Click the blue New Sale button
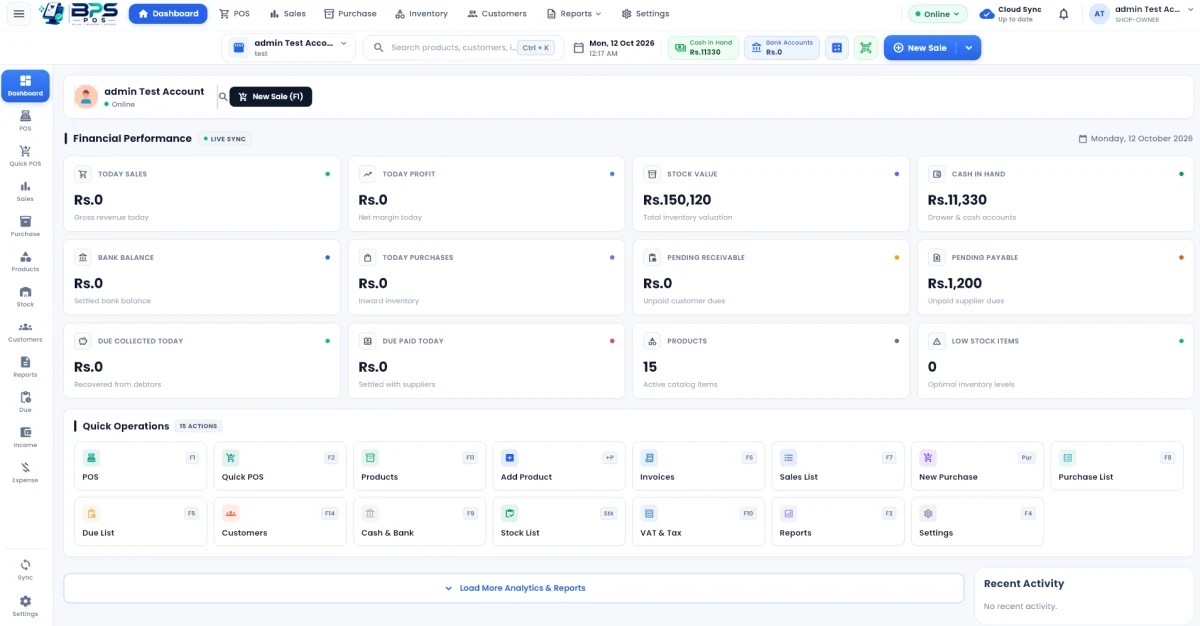The width and height of the screenshot is (1200, 626). point(921,48)
